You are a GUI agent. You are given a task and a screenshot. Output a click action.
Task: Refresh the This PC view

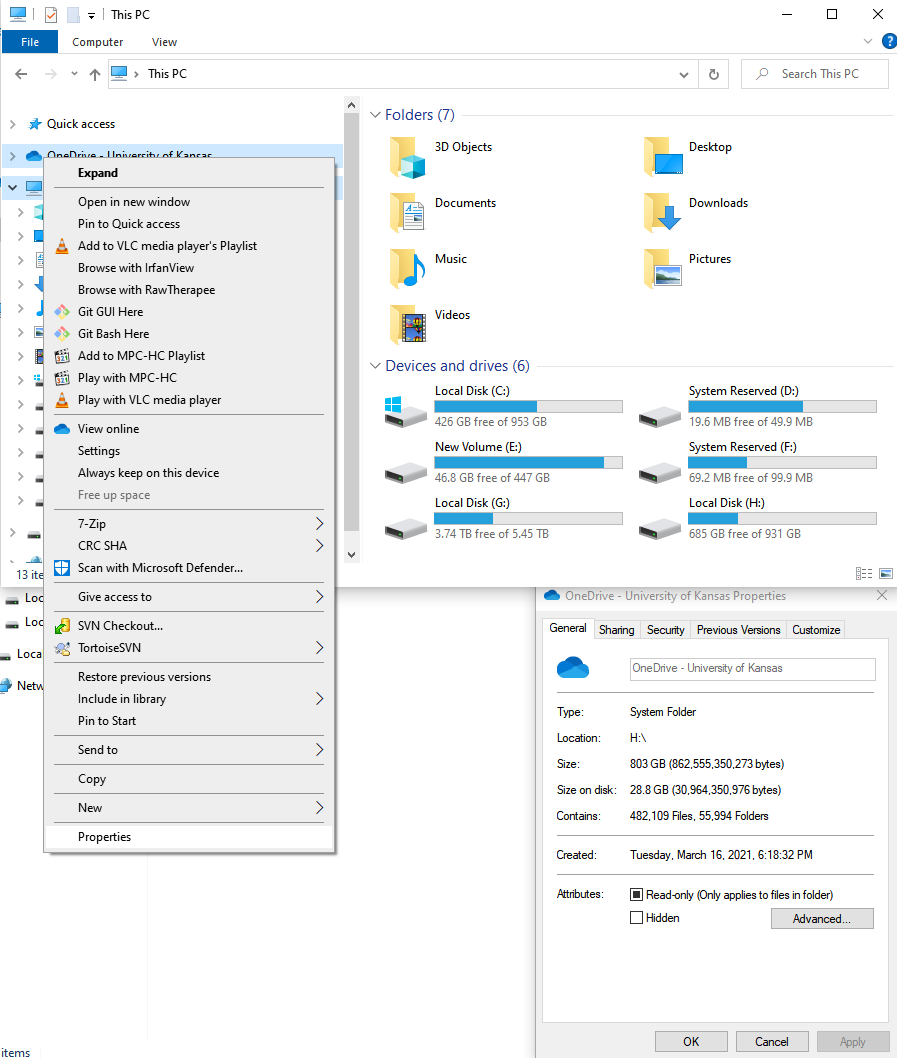(713, 74)
